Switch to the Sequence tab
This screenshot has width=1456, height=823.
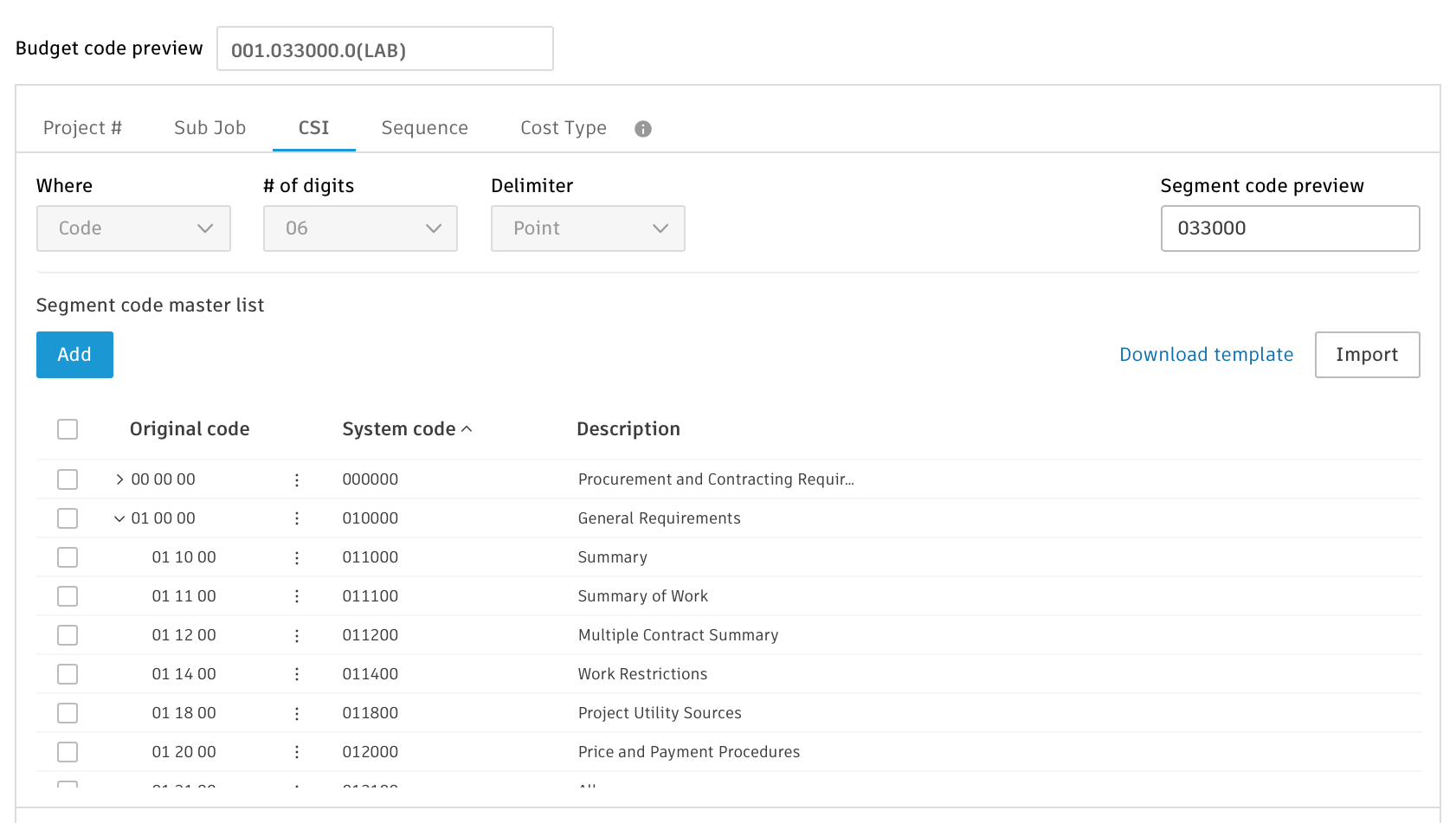coord(424,128)
